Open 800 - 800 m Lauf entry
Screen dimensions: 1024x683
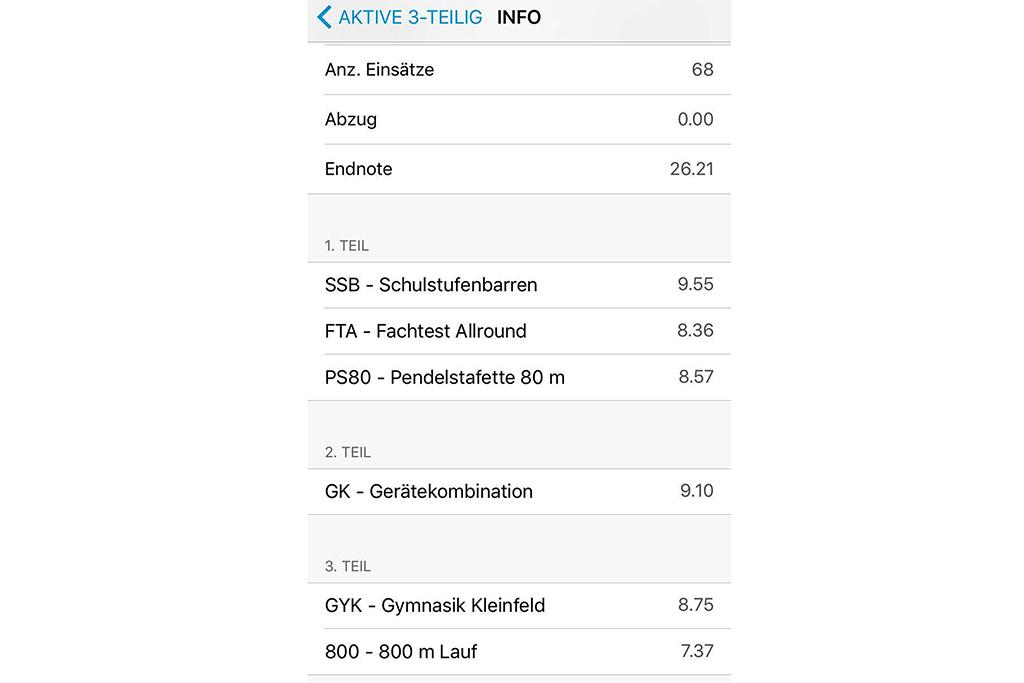pos(519,652)
